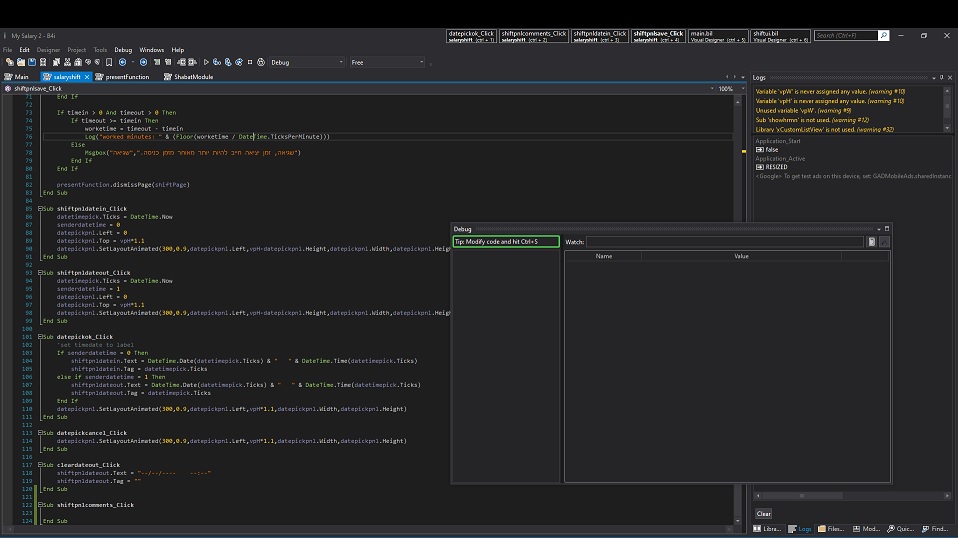Click the Run (play) toolbar icon
This screenshot has width=958, height=538.
(206, 62)
